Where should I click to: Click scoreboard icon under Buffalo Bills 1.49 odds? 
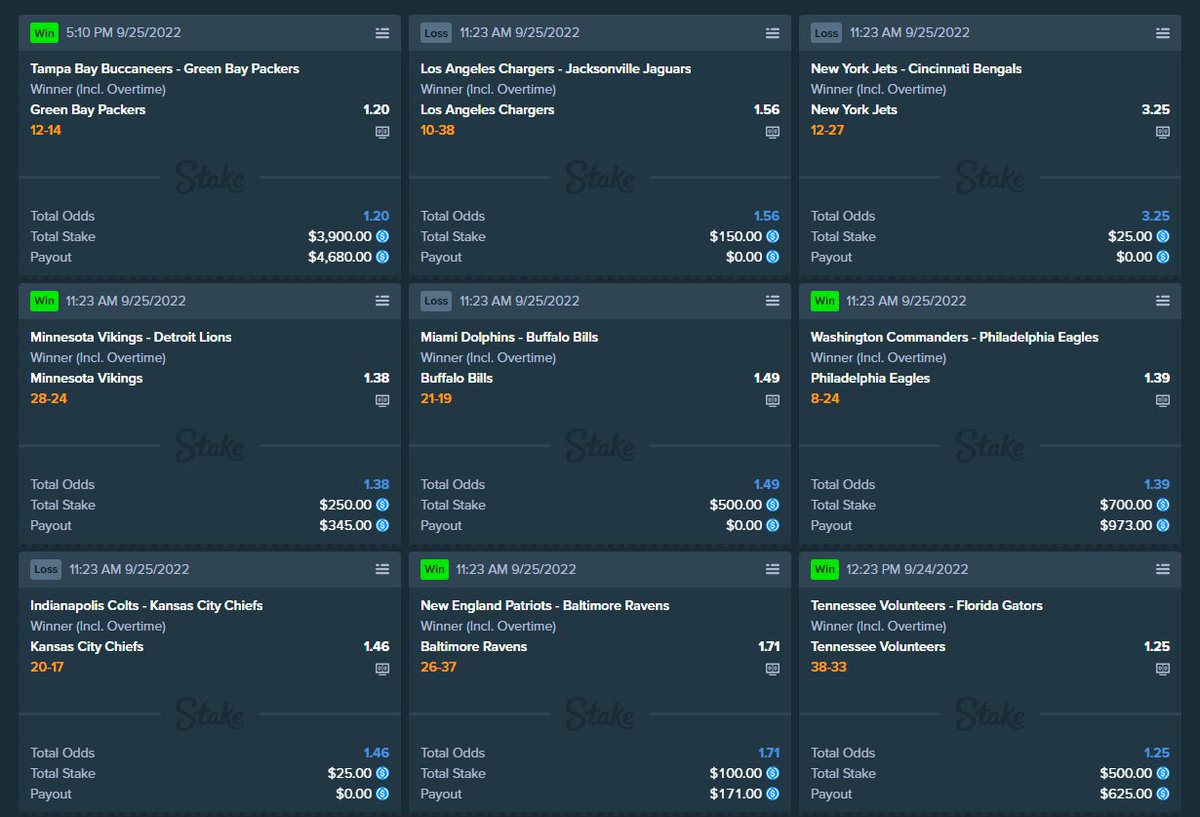click(x=772, y=400)
